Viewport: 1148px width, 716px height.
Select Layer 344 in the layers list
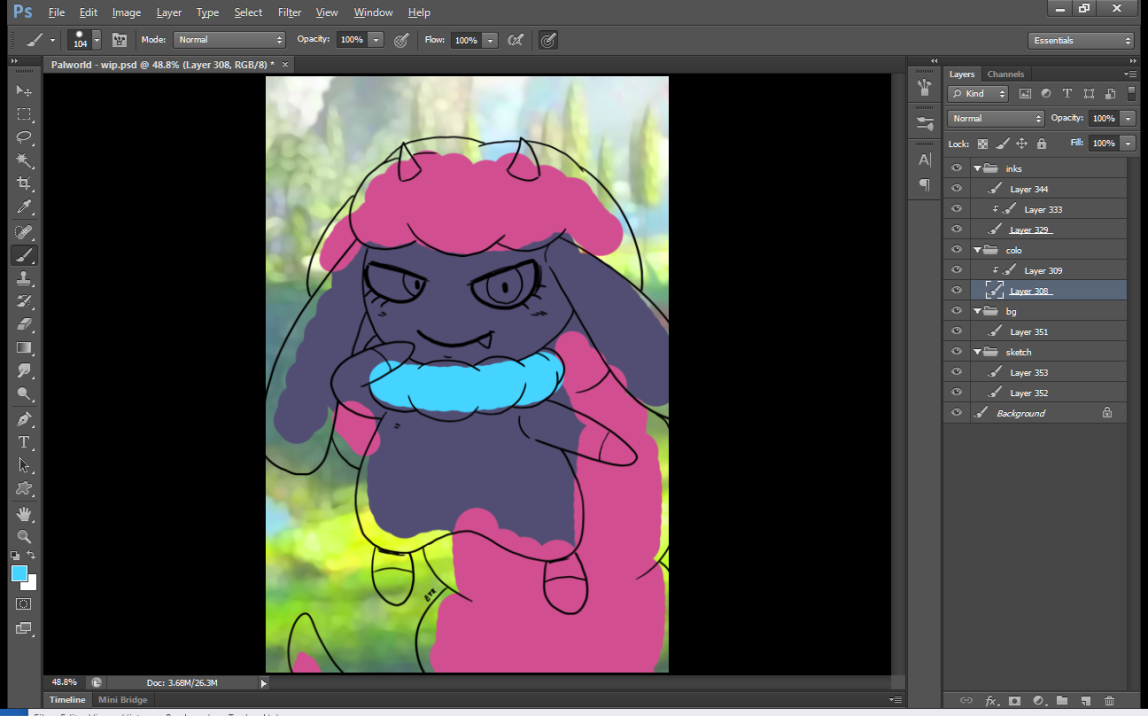point(1028,189)
